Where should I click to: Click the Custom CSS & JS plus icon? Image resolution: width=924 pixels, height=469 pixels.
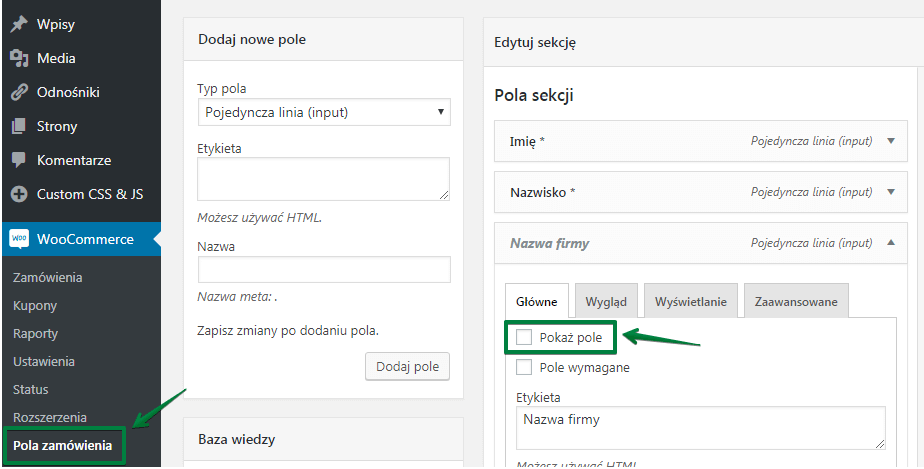pyautogui.click(x=18, y=194)
